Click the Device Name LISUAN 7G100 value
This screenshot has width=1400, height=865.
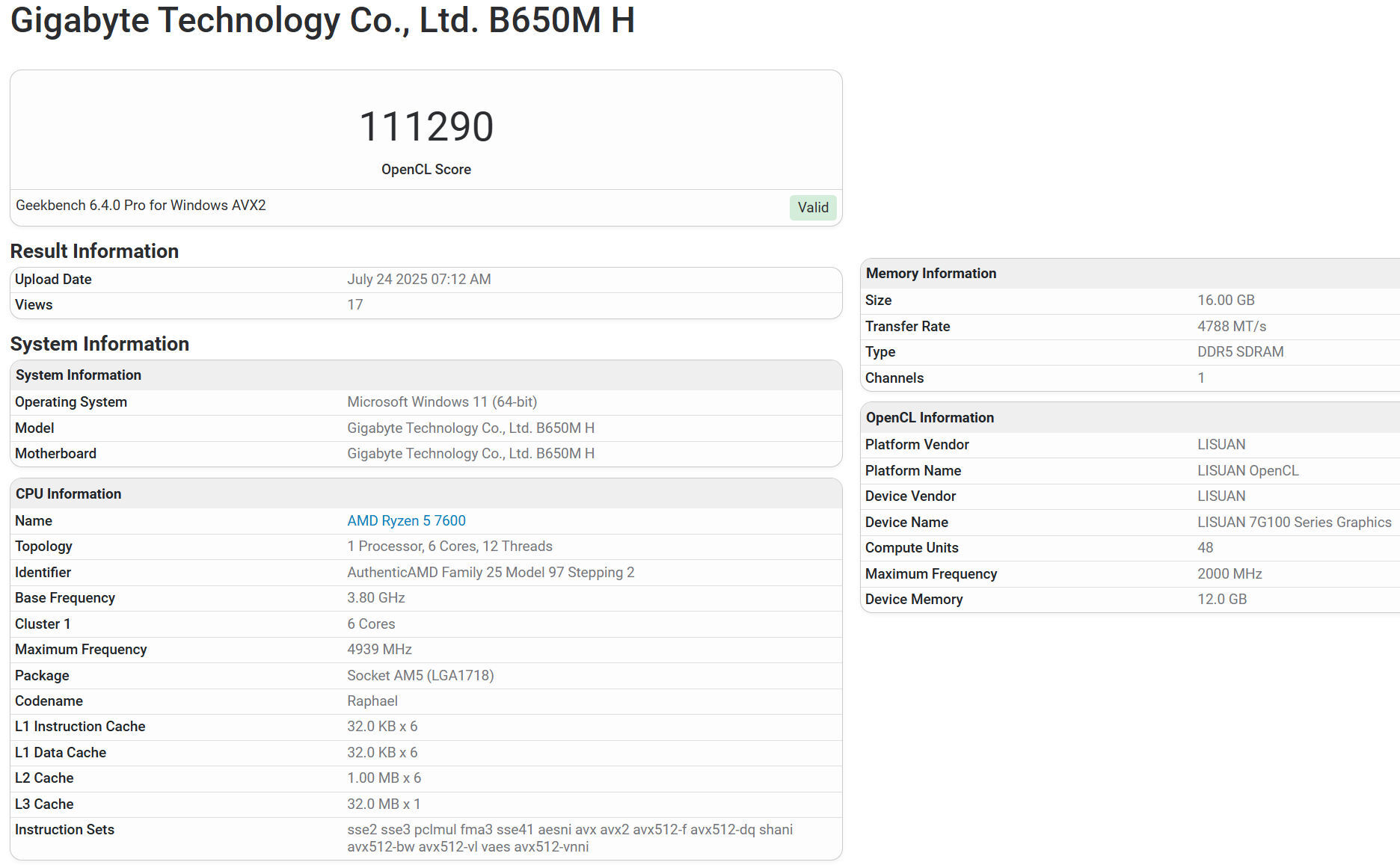pyautogui.click(x=1294, y=522)
